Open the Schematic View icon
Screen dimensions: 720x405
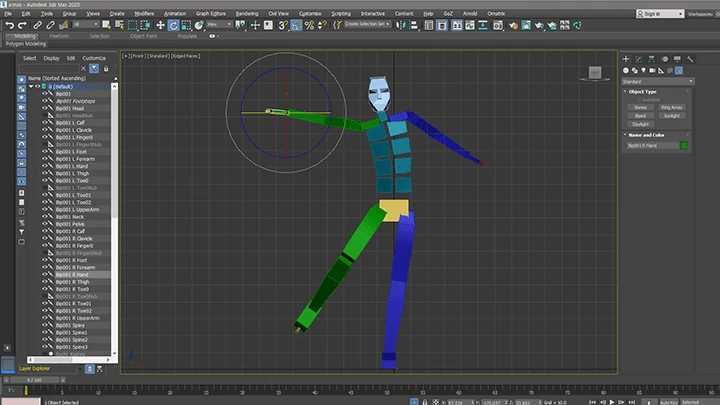[483, 25]
